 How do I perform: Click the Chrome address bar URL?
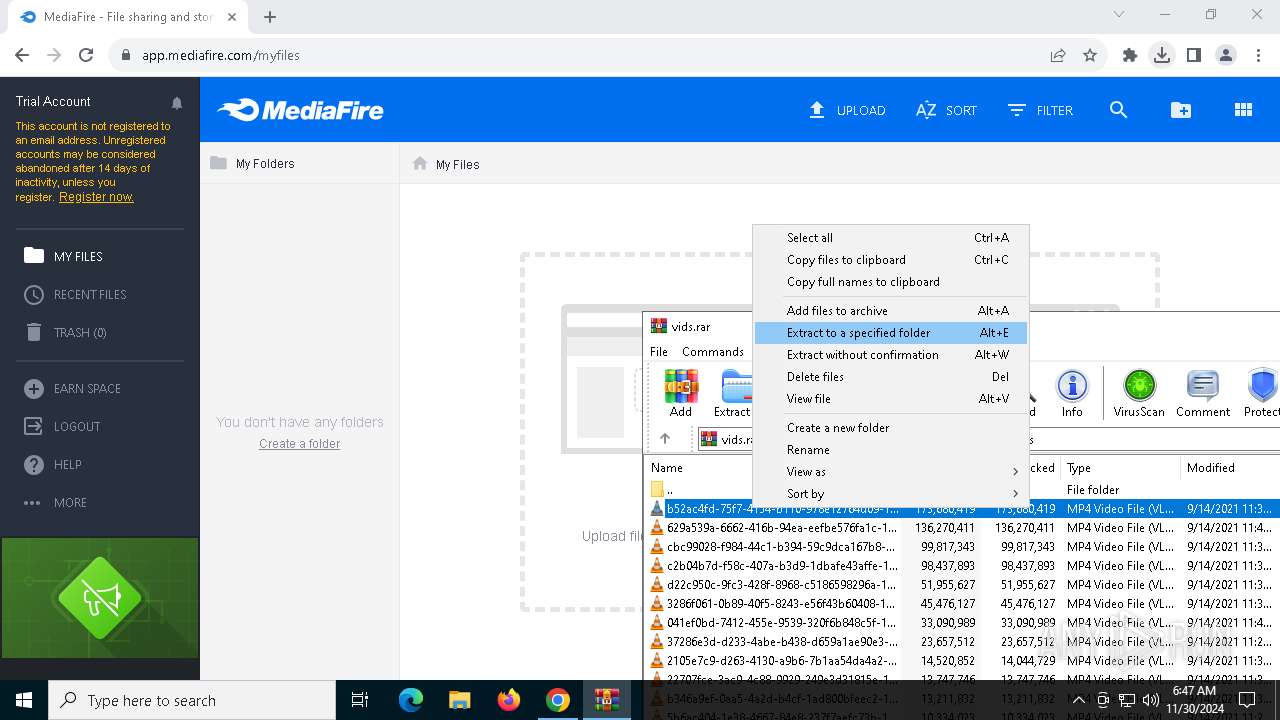[x=221, y=55]
